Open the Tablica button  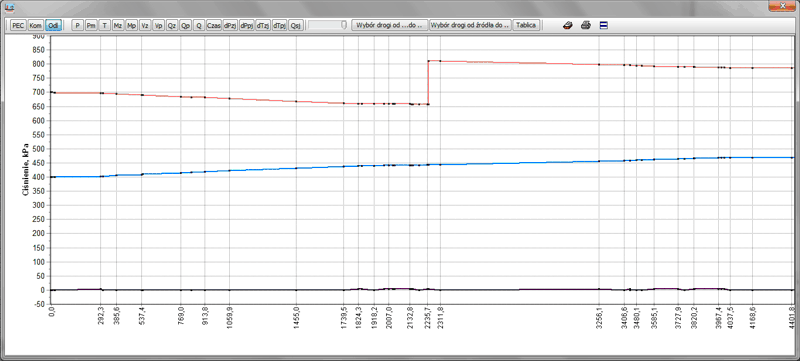point(526,25)
